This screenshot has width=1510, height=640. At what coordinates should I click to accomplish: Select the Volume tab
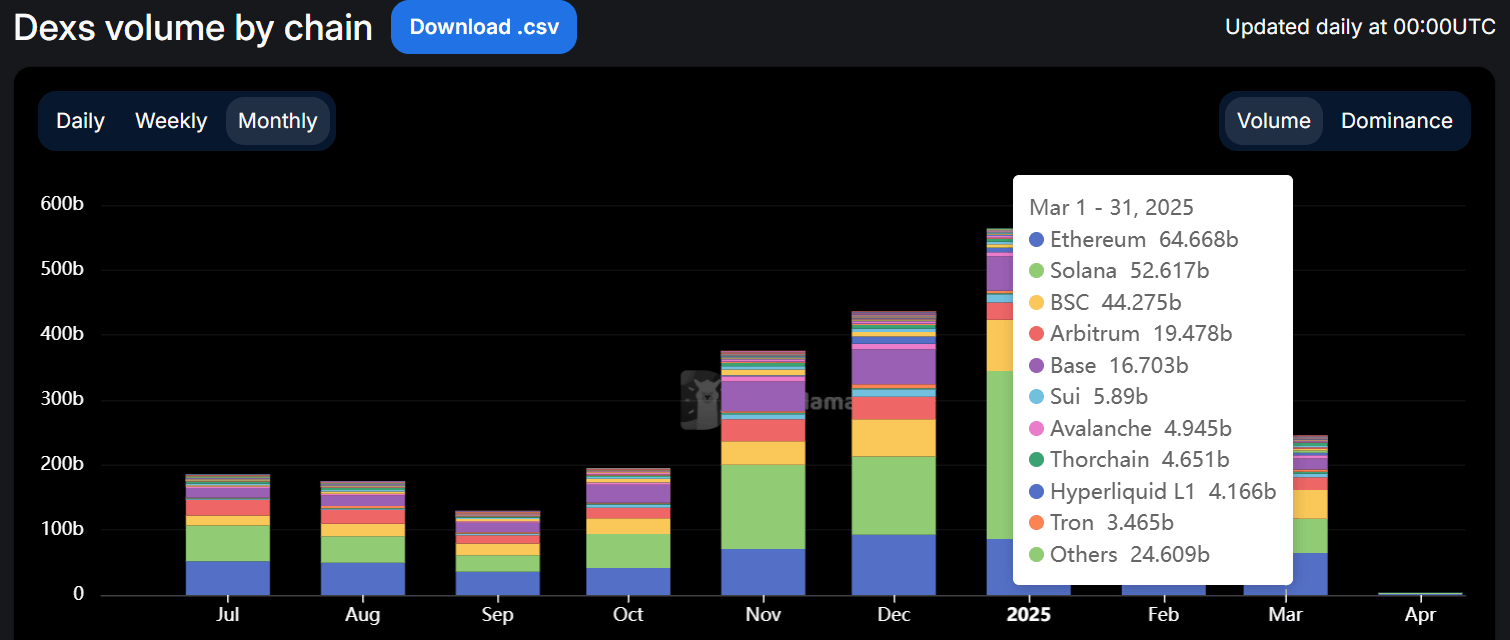click(x=1274, y=120)
